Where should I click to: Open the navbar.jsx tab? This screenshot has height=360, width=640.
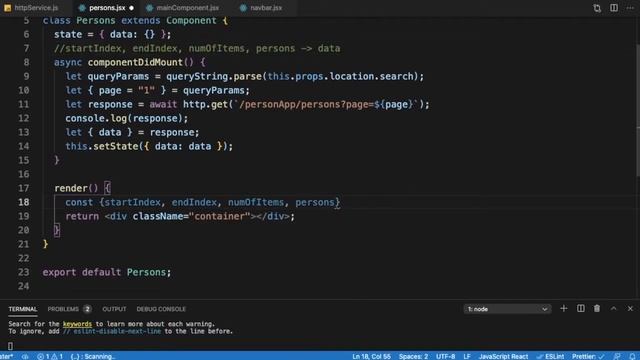[x=266, y=8]
